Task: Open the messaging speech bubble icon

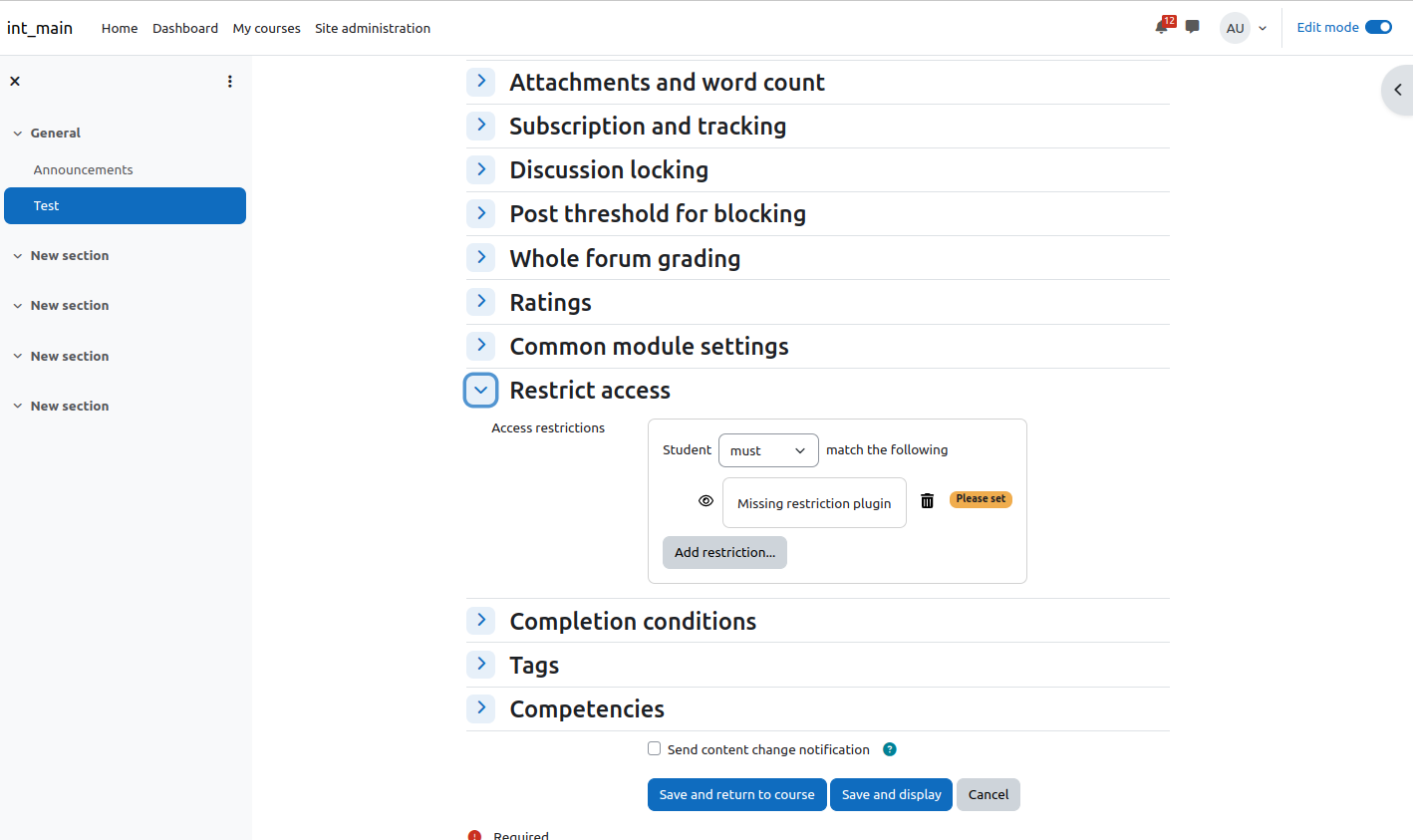Action: point(1193,27)
